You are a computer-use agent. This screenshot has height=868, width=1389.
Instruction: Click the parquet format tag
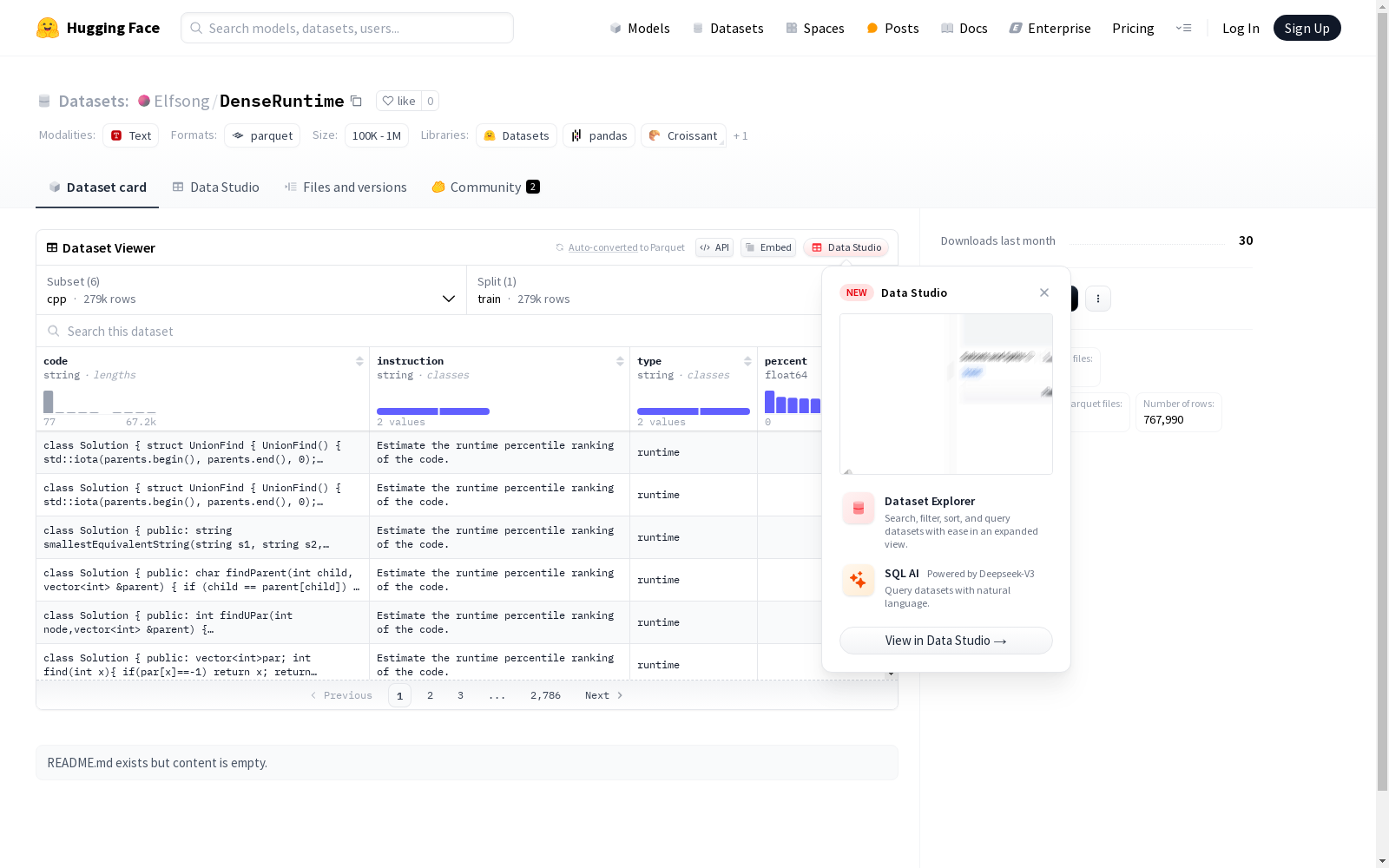(x=262, y=135)
